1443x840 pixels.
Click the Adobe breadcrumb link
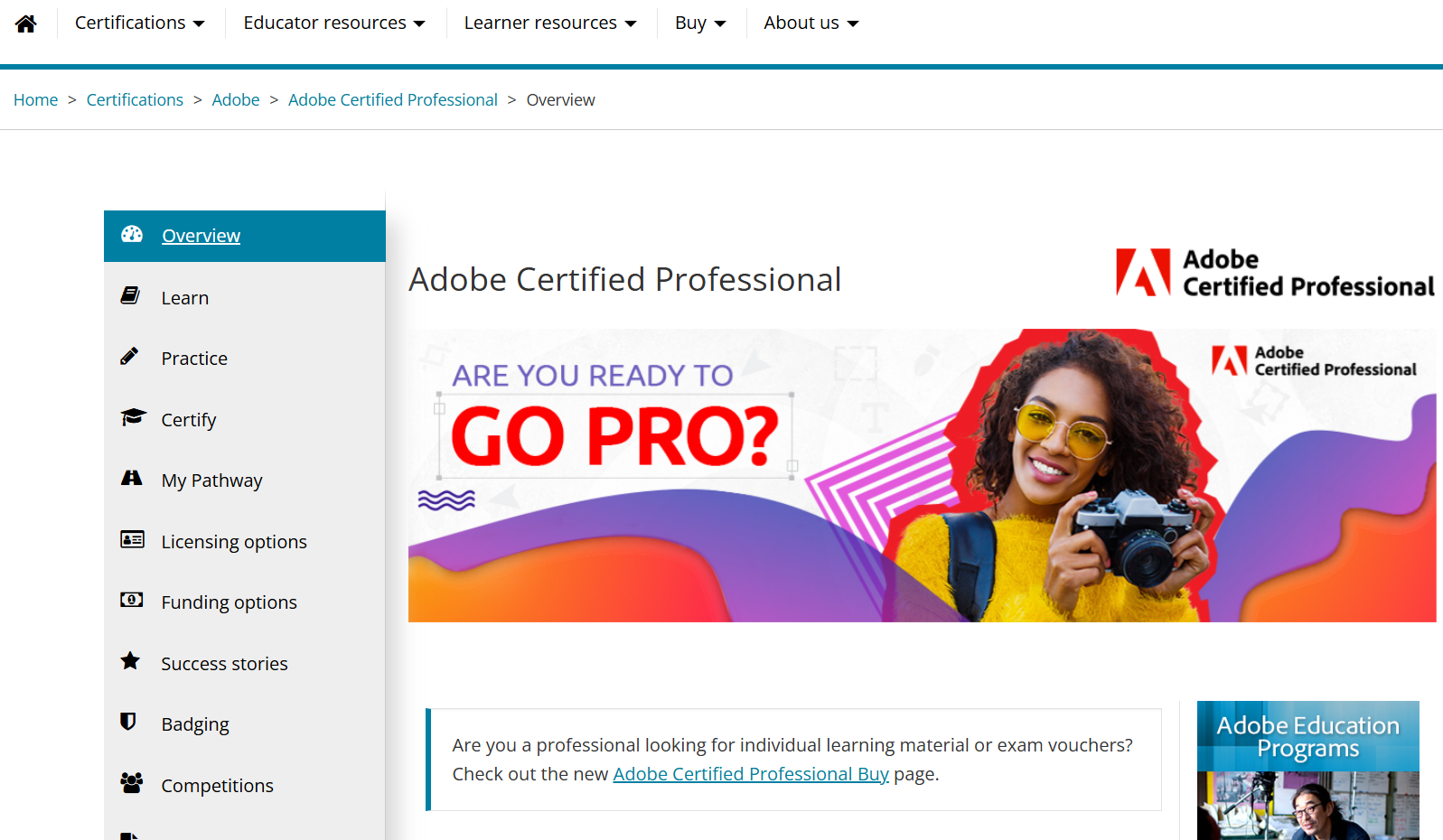[236, 100]
